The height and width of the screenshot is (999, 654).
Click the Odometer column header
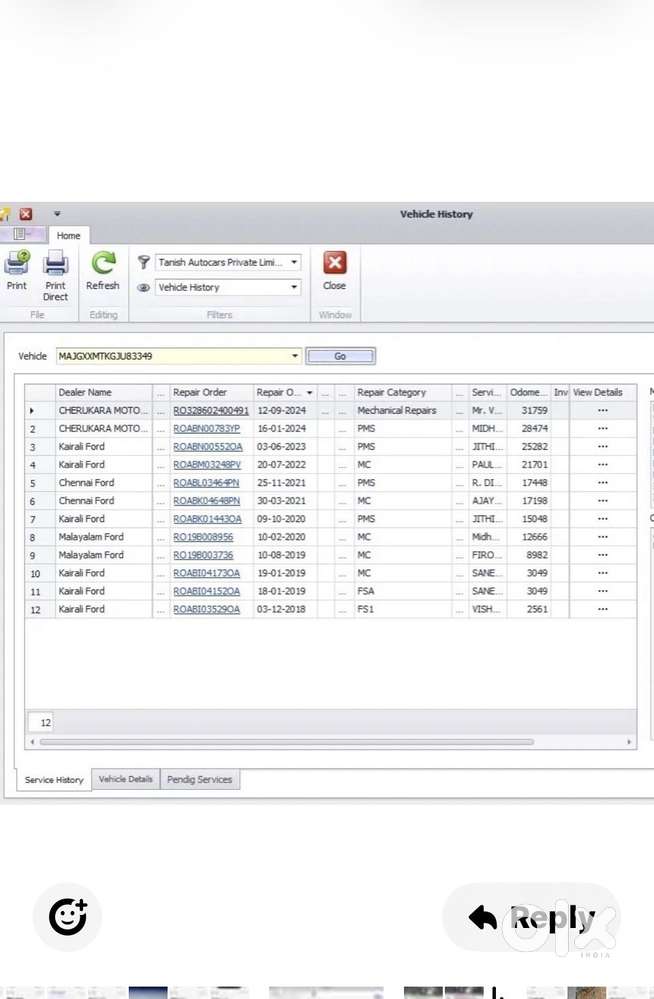pyautogui.click(x=528, y=392)
